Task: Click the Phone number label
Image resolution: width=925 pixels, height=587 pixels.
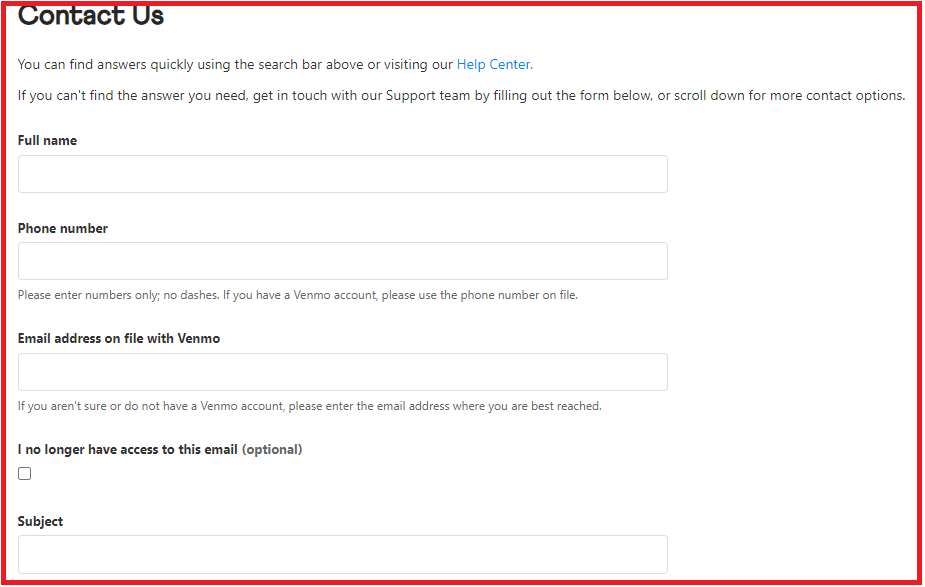Action: (63, 228)
